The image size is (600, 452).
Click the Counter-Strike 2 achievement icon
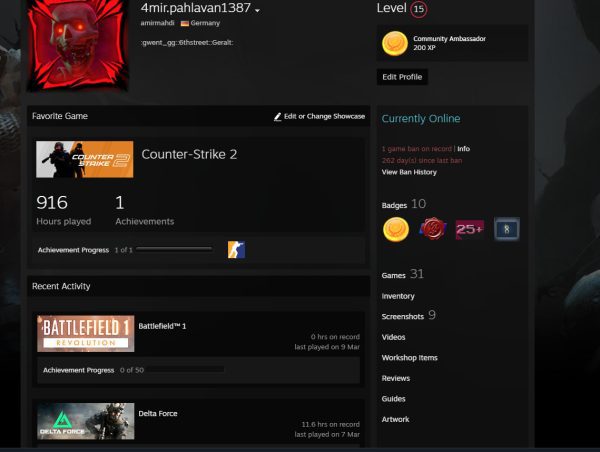pos(236,249)
